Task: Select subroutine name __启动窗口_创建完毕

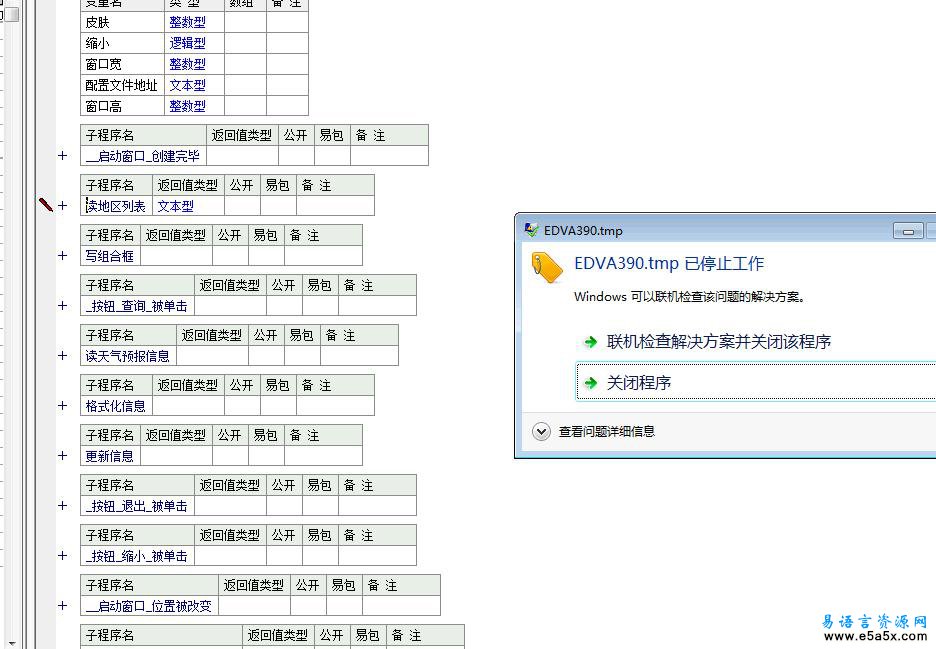Action: [143, 156]
